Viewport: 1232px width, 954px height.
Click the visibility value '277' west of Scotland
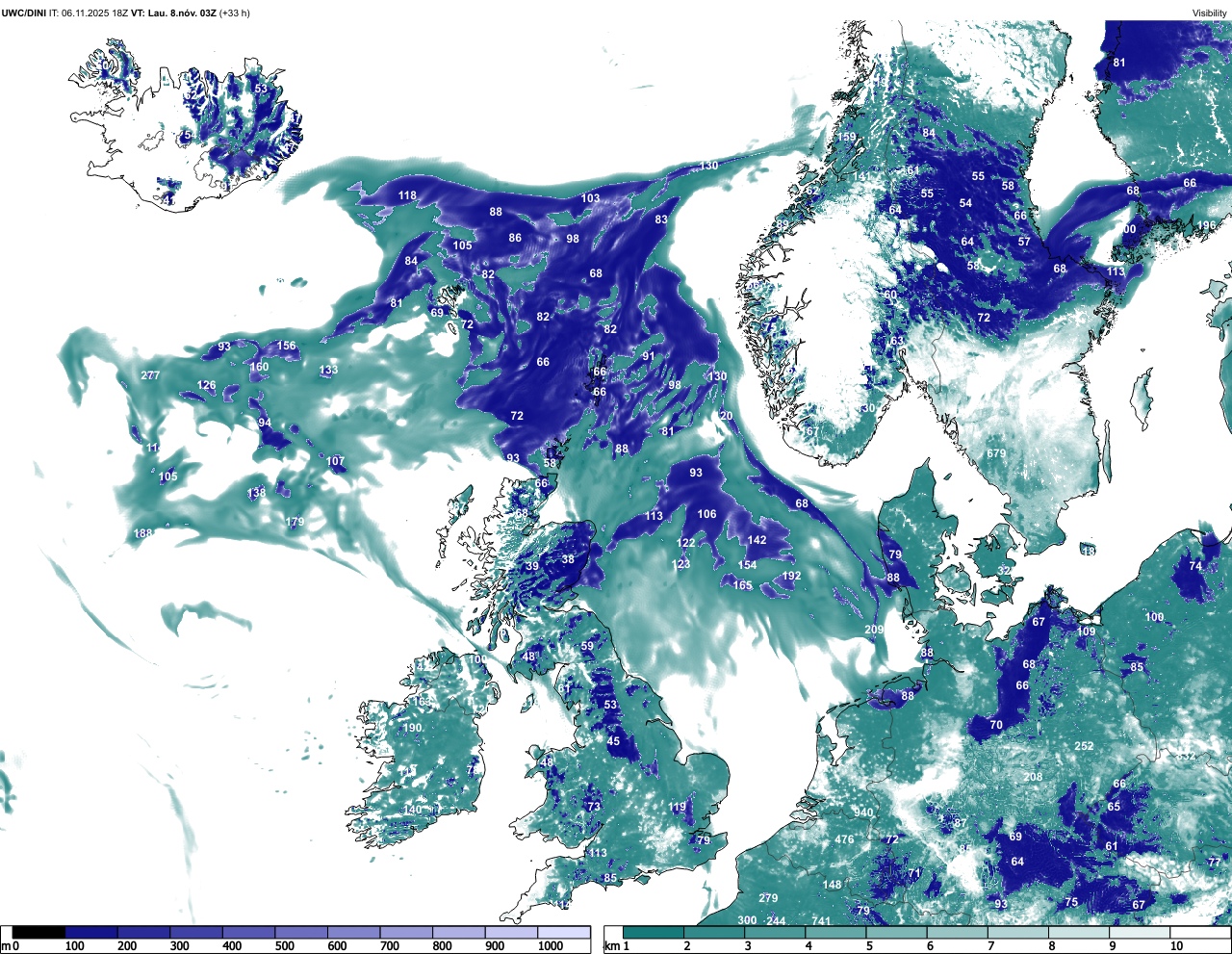click(x=150, y=375)
